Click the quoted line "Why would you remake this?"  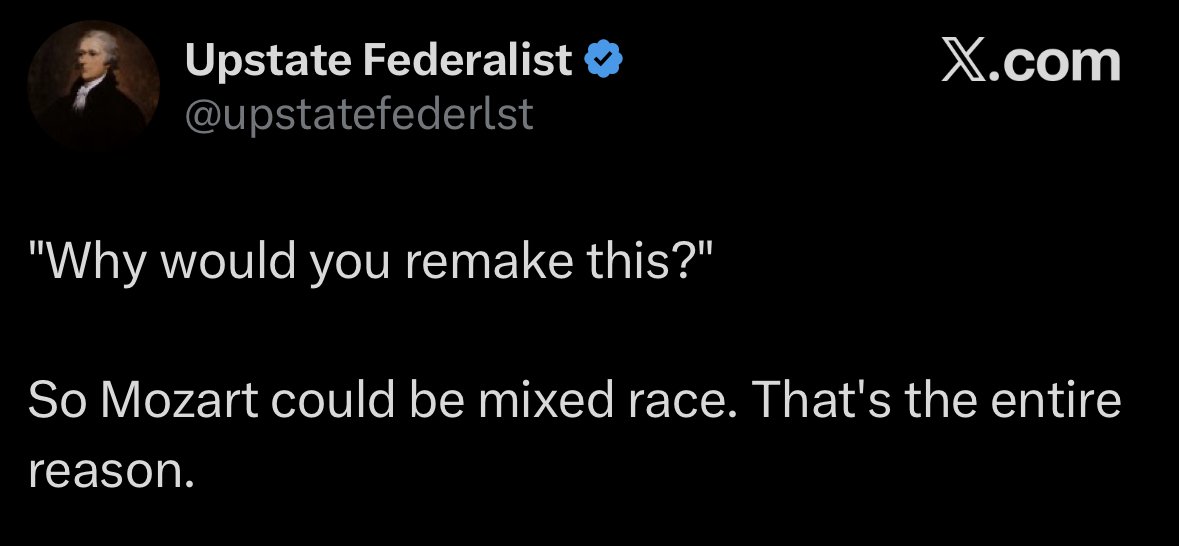[372, 262]
